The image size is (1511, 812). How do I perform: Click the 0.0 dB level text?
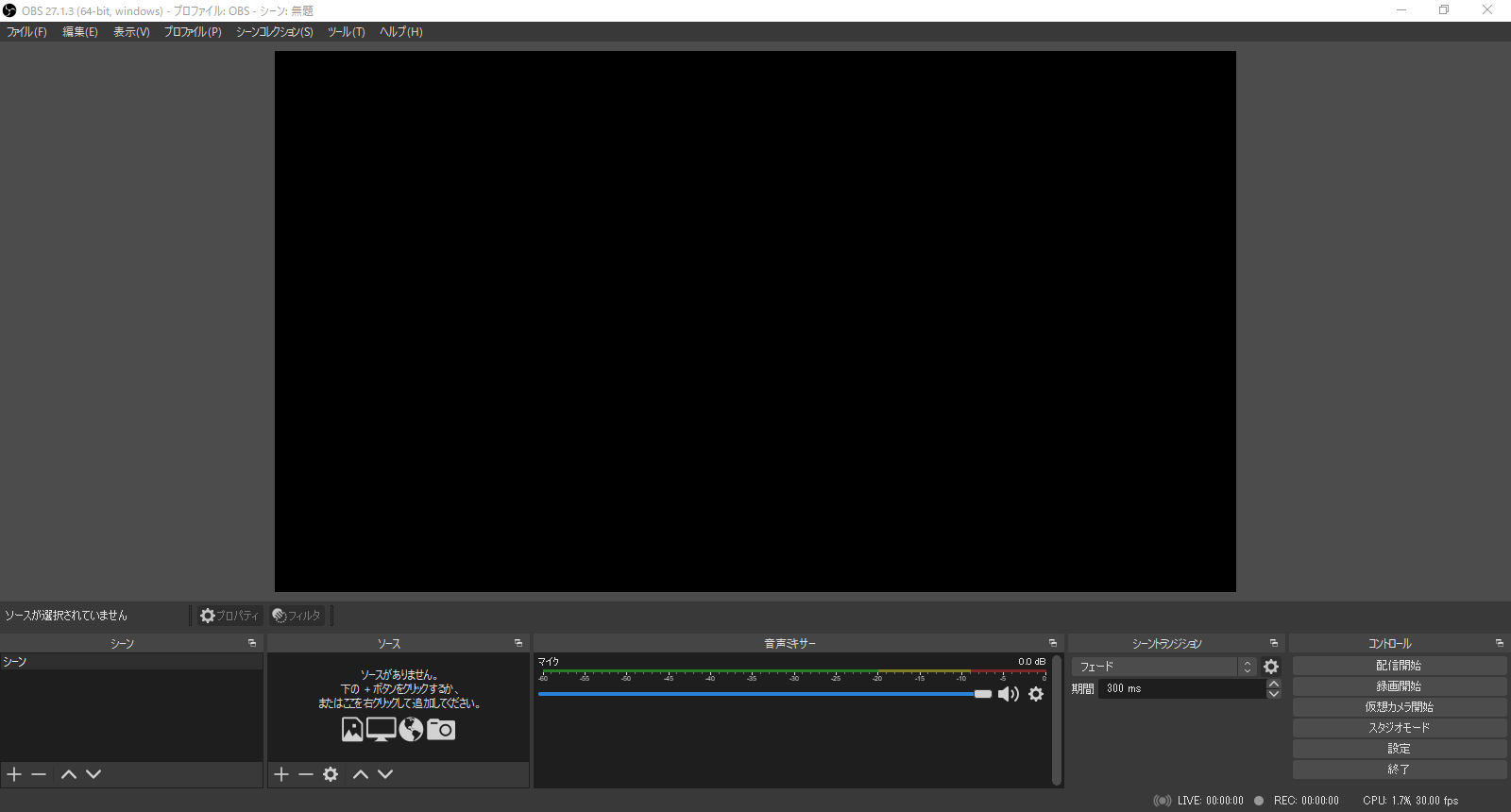tap(1031, 662)
